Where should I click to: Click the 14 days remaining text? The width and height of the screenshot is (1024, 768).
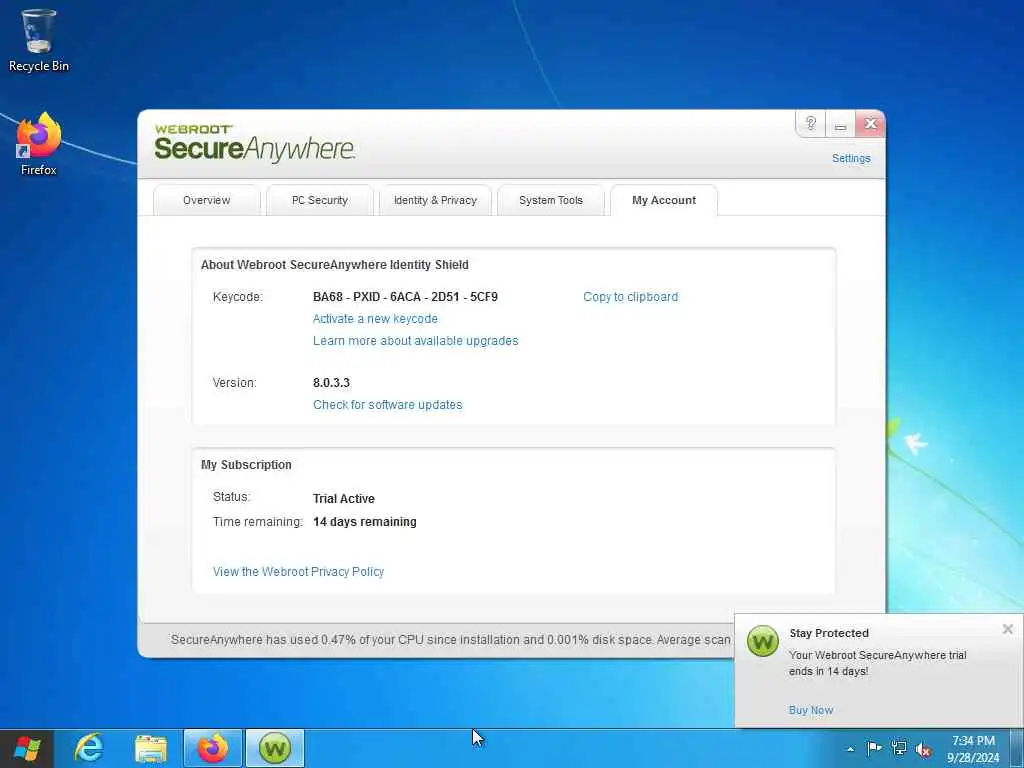coord(364,522)
